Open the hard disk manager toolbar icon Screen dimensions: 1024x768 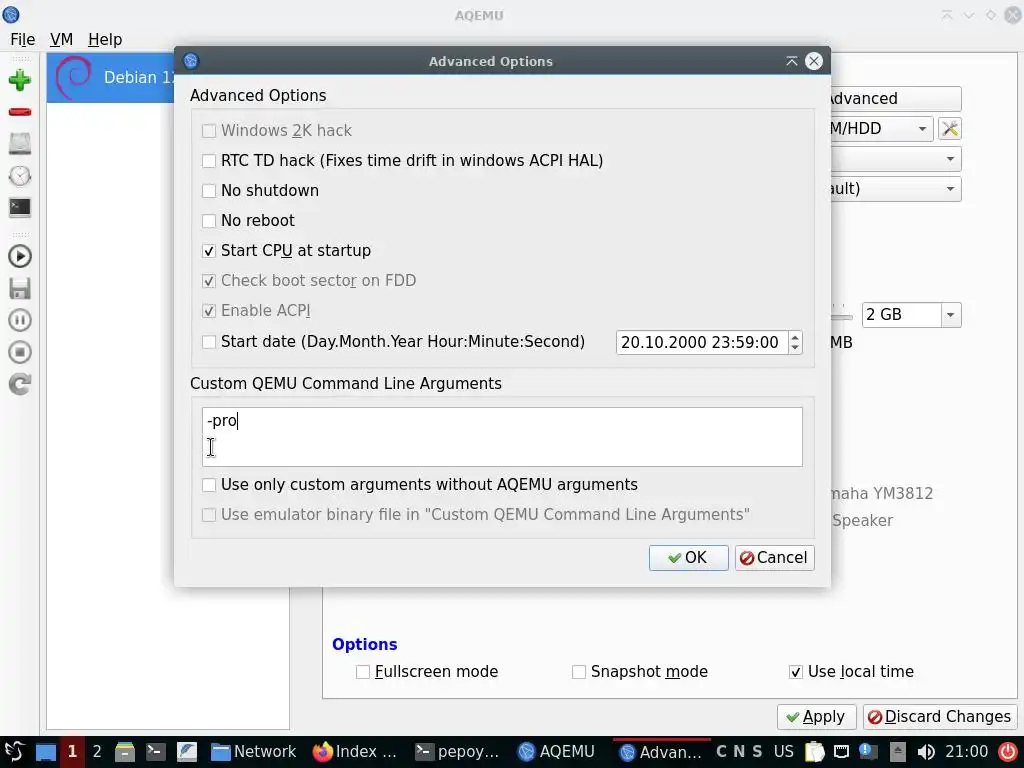[20, 144]
